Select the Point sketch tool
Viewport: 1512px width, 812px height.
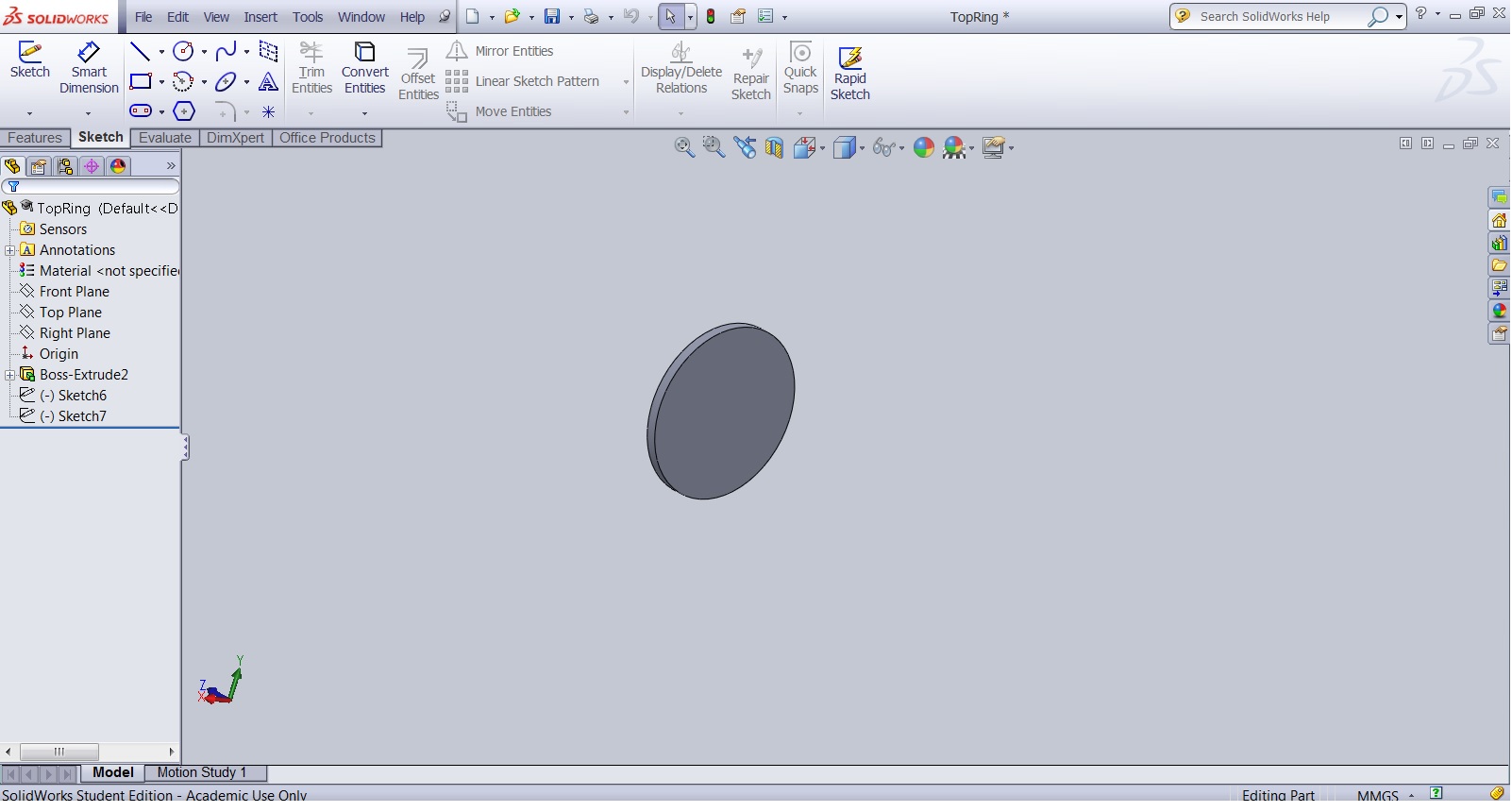269,111
